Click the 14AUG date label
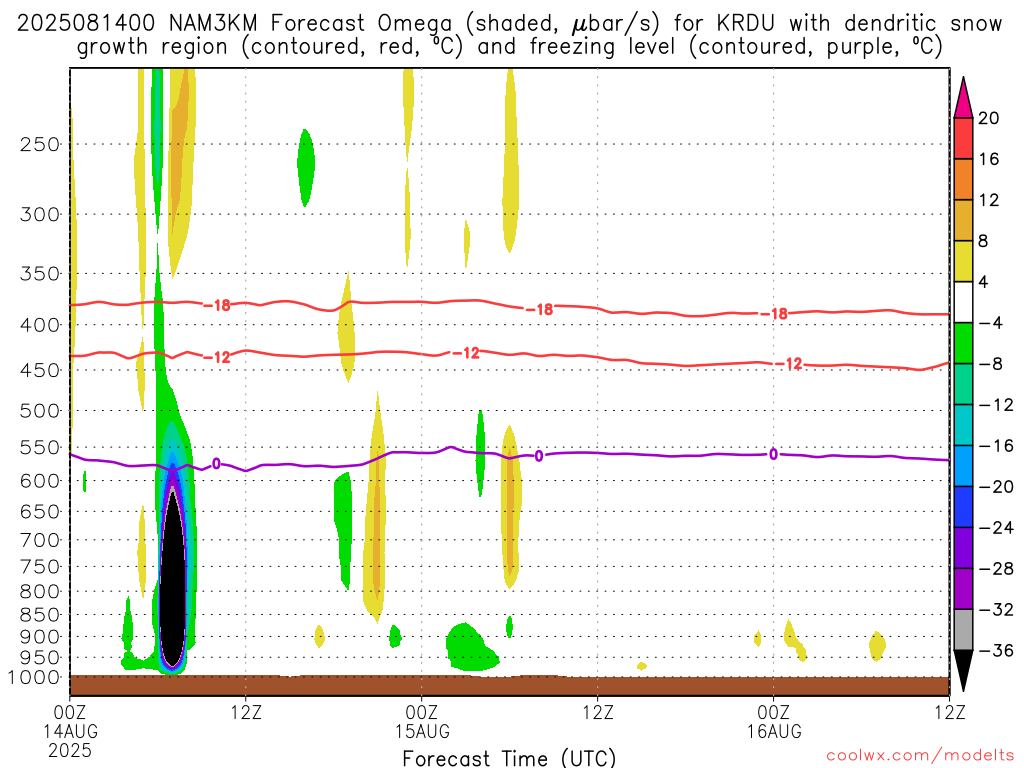The image size is (1024, 768). pos(71,731)
